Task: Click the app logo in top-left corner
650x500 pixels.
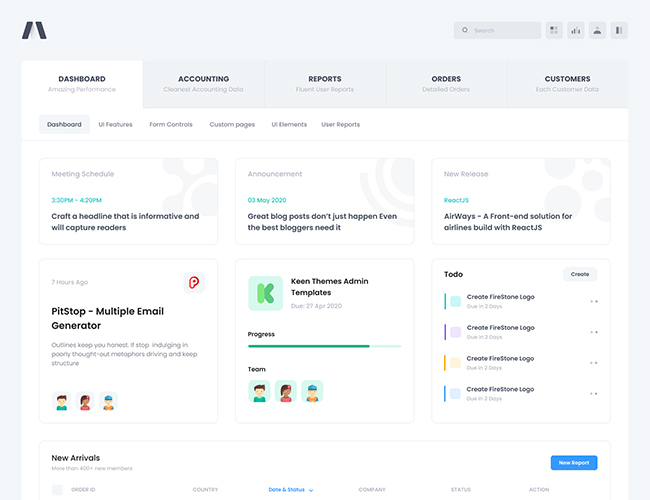Action: [34, 30]
